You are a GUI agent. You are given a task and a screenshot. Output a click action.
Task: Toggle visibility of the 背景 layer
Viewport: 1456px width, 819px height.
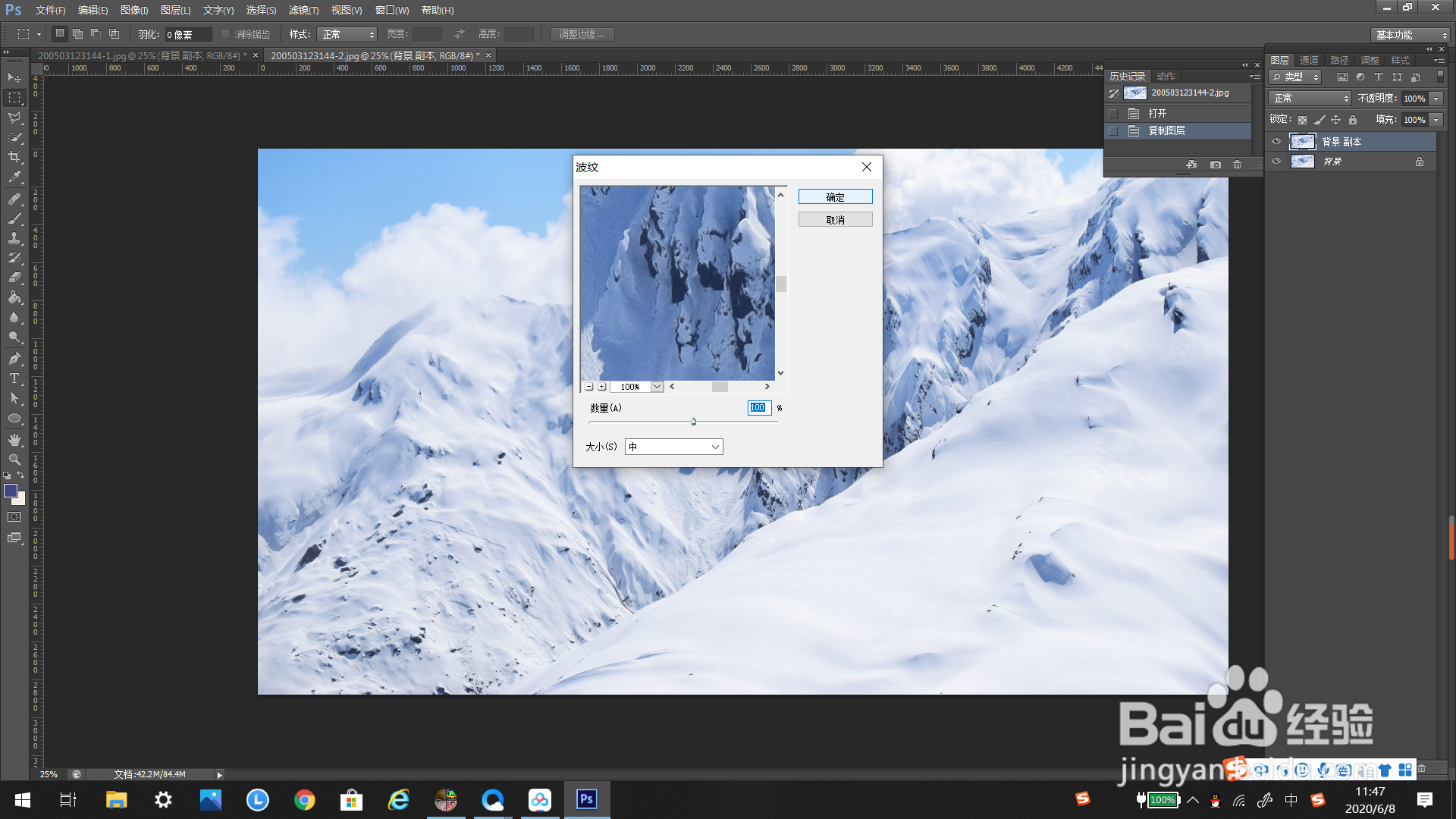[x=1276, y=162]
